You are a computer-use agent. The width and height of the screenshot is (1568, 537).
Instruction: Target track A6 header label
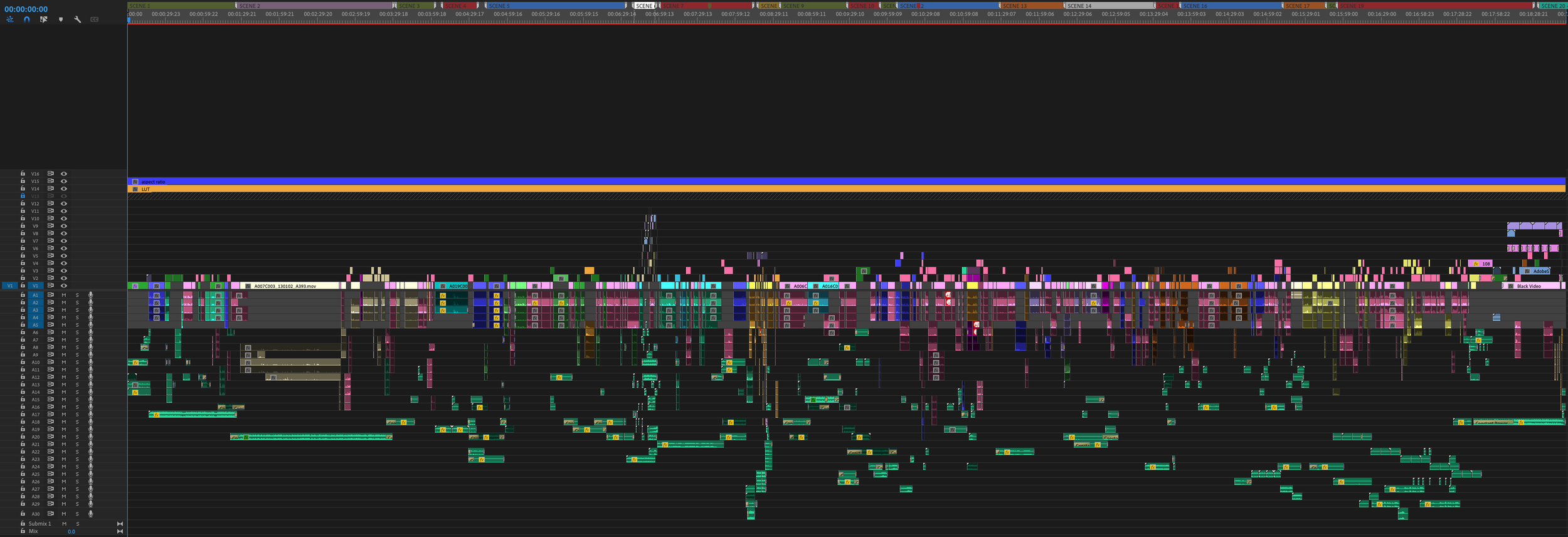point(35,332)
